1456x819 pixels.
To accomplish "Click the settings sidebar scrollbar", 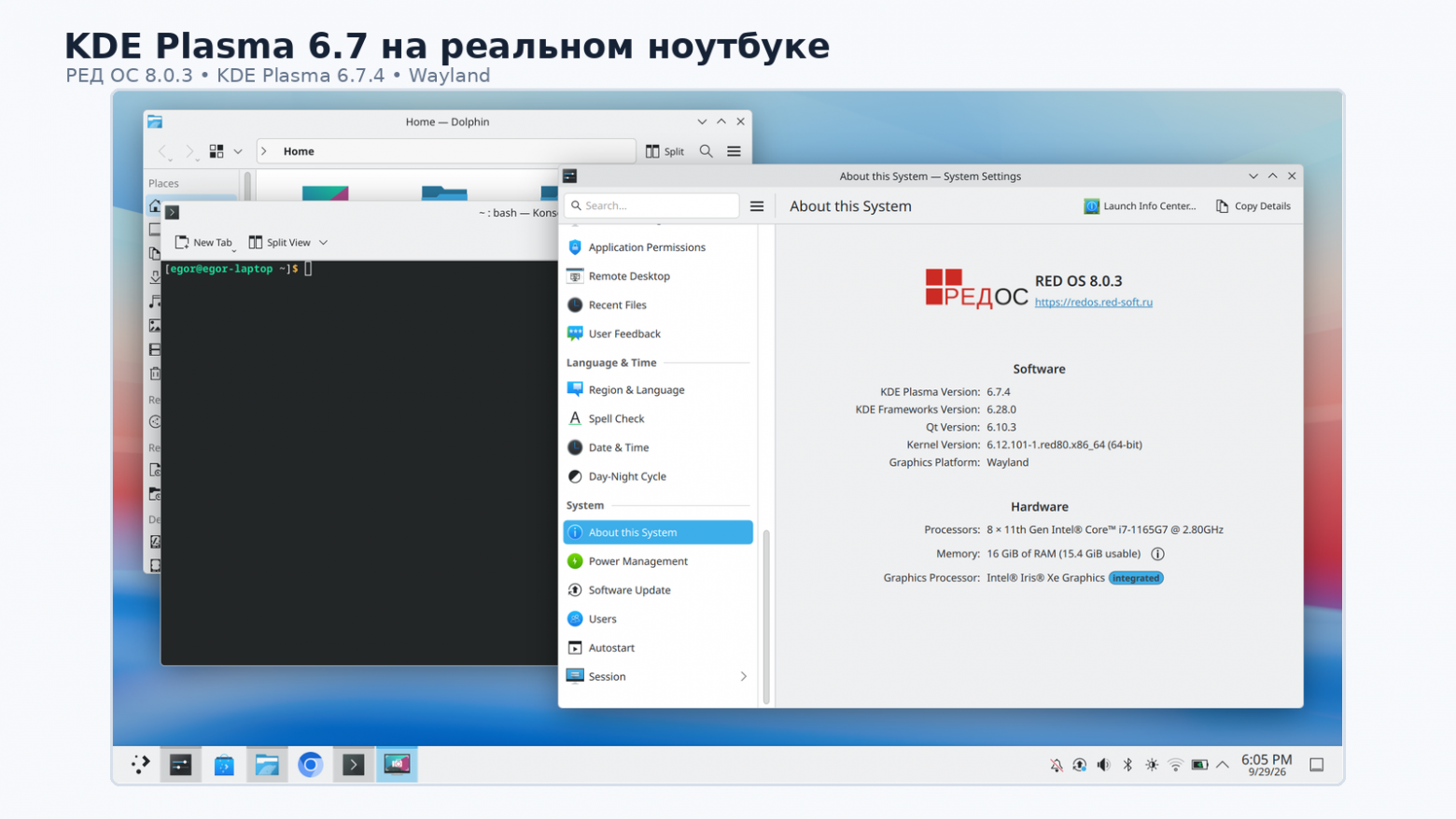I will [x=766, y=616].
